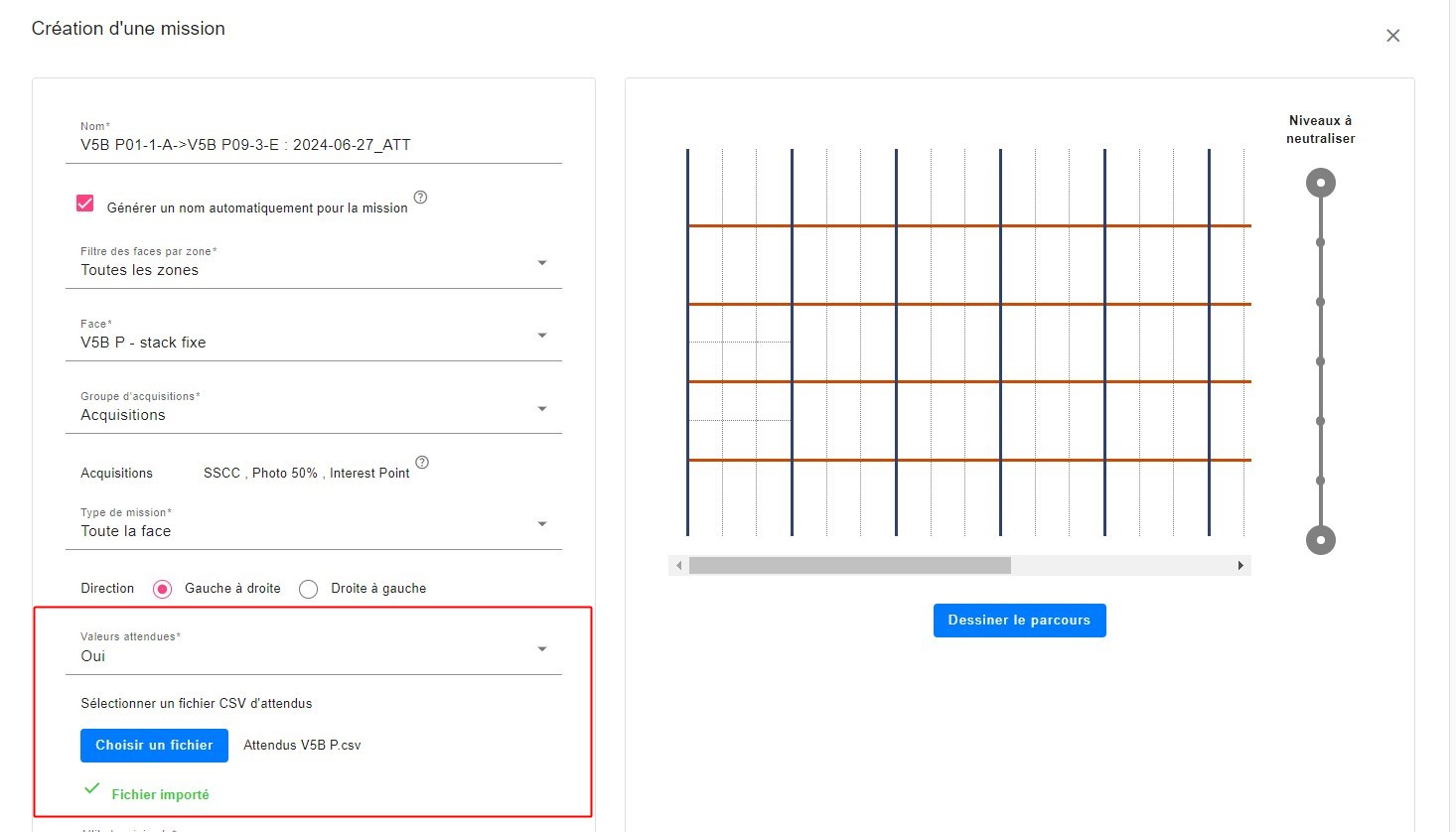Select Gauche à droite direction
This screenshot has width=1456, height=832.
(163, 589)
